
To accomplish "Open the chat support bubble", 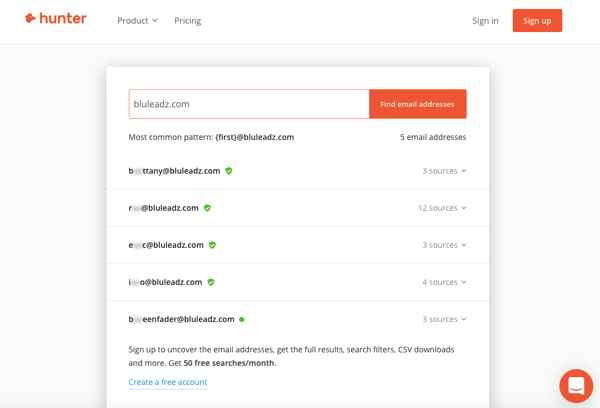I will pyautogui.click(x=576, y=386).
